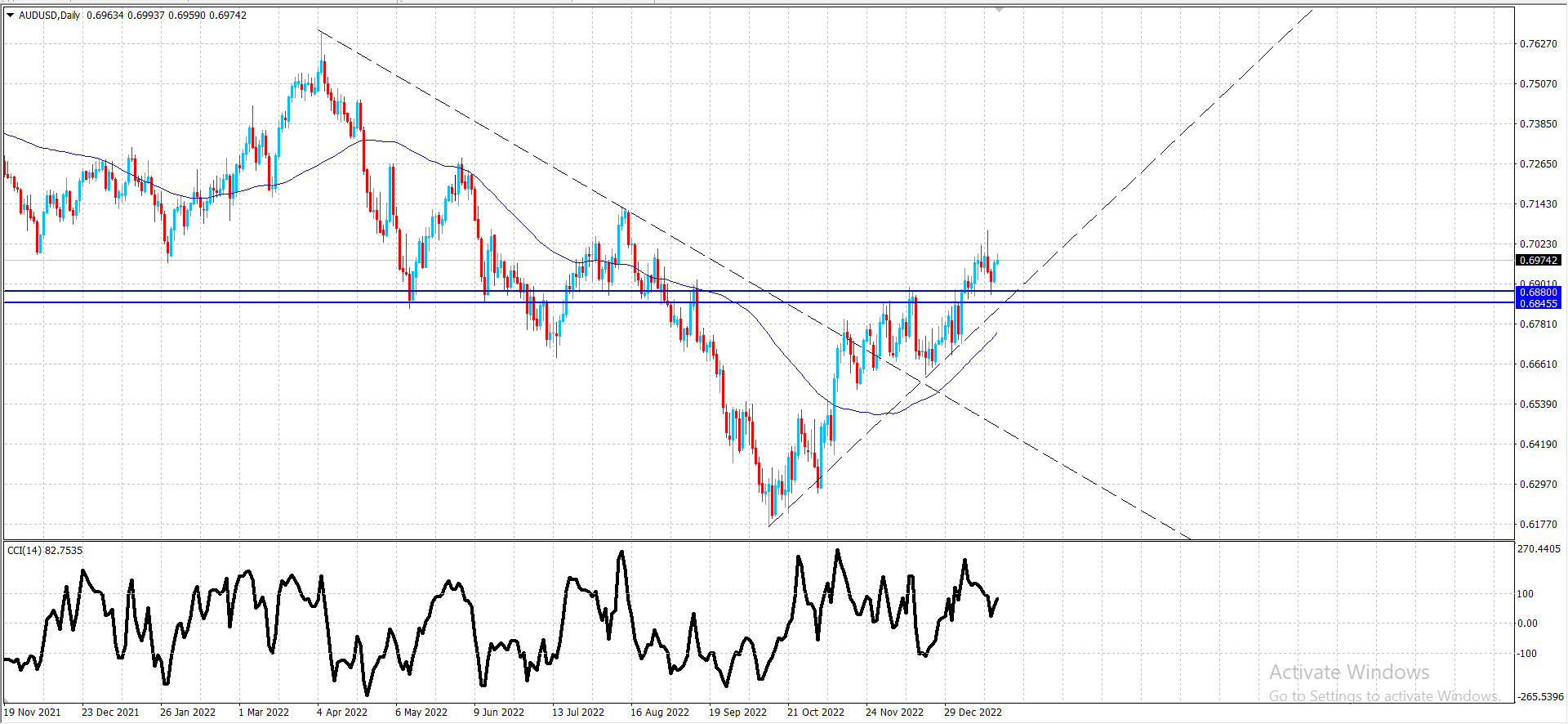Click the -265.5396 CCI scale value
The width and height of the screenshot is (1568, 724).
pos(1540,697)
